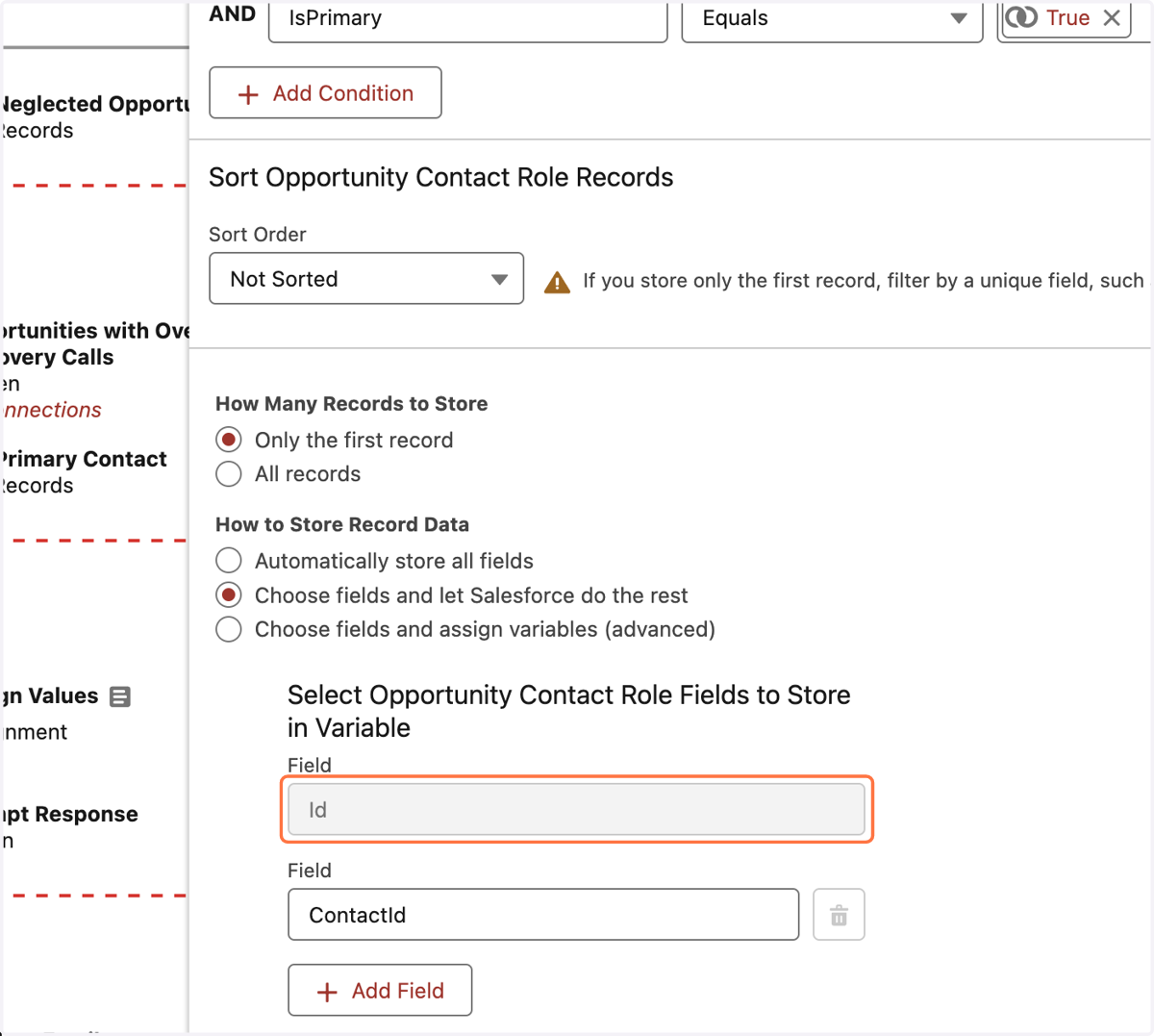Viewport: 1154px width, 1036px height.
Task: Click the Discovery Calls decision element
Action: (94, 357)
